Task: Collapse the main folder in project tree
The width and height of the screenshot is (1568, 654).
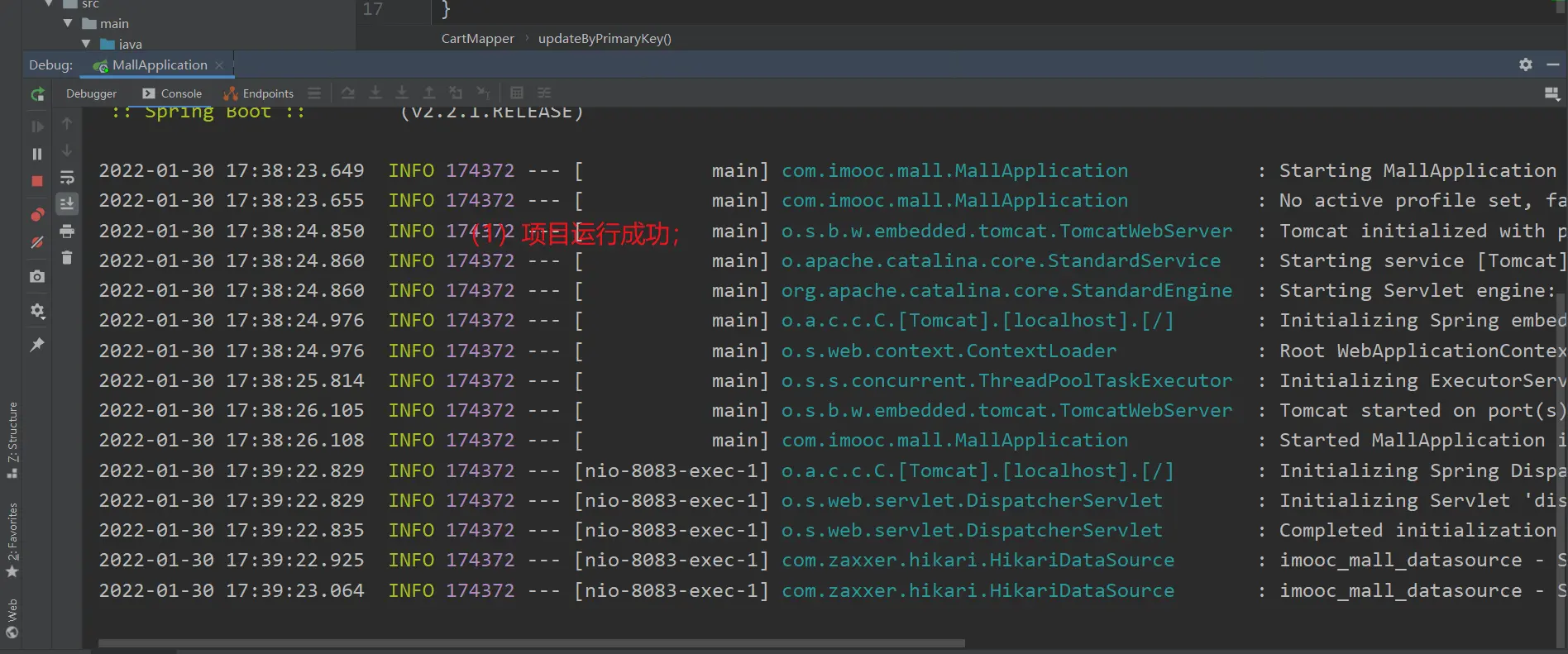Action: [x=68, y=23]
